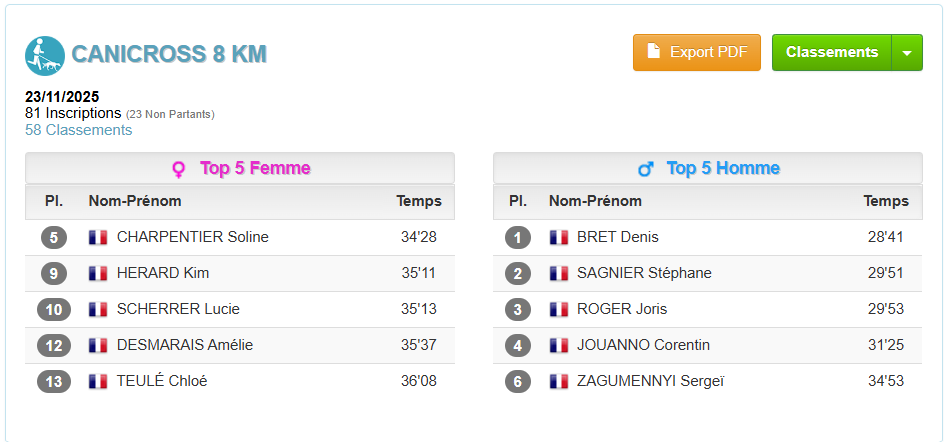Select the HERARD Kim result row
The height and width of the screenshot is (442, 947).
pyautogui.click(x=240, y=273)
